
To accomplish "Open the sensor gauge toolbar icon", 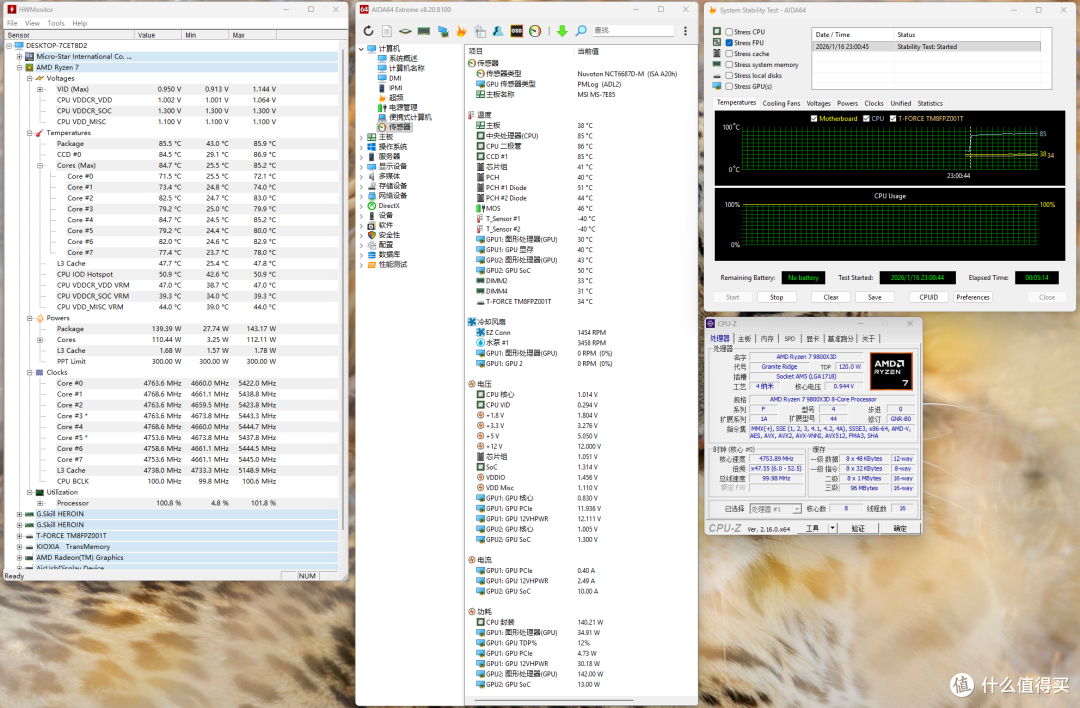I will (x=535, y=31).
